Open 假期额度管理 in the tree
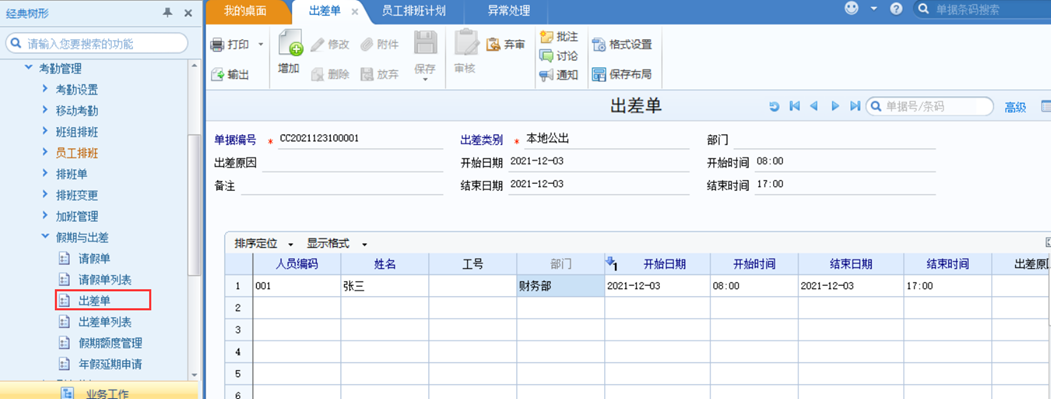The image size is (1051, 399). pyautogui.click(x=110, y=343)
